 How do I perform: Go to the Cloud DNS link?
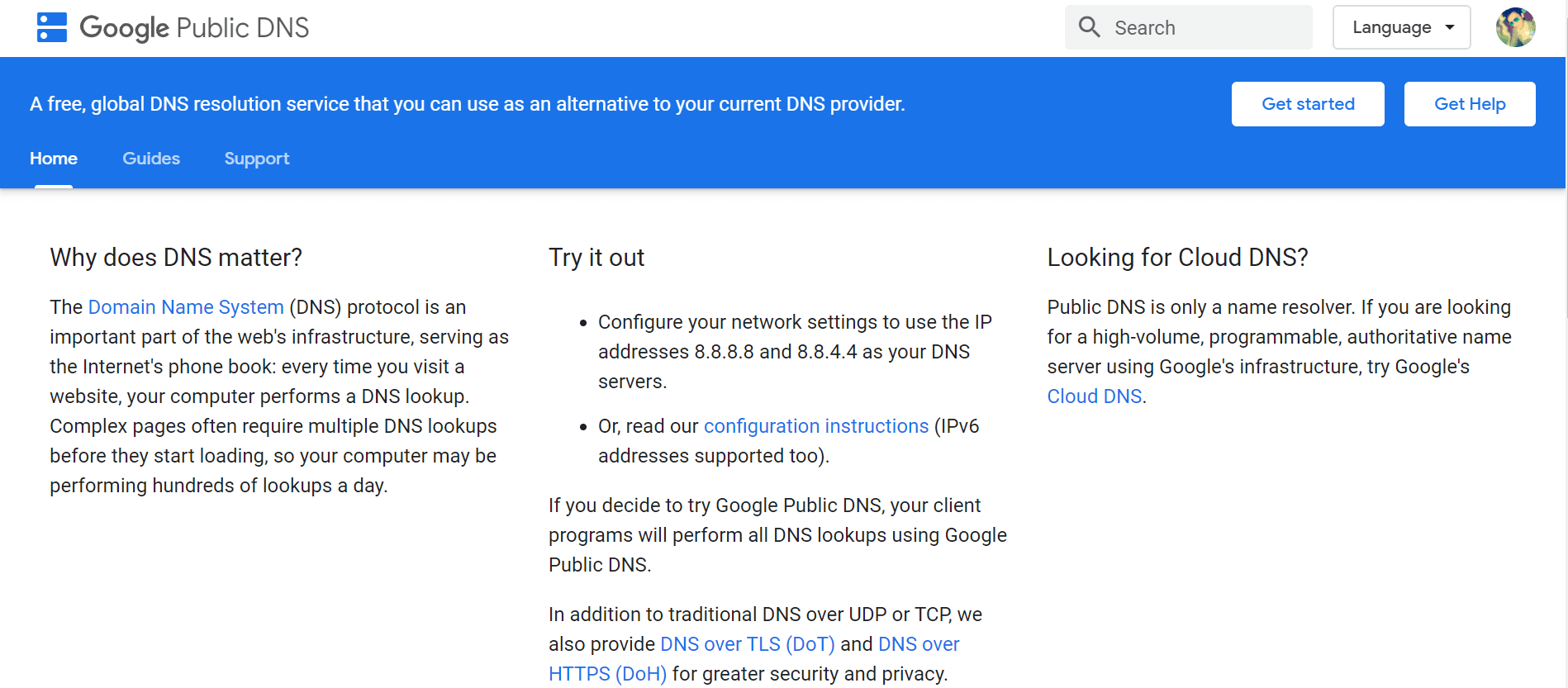click(x=1094, y=396)
